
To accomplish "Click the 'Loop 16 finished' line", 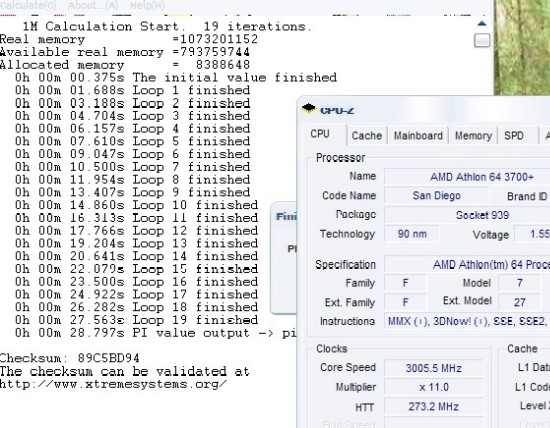I will (x=136, y=282).
